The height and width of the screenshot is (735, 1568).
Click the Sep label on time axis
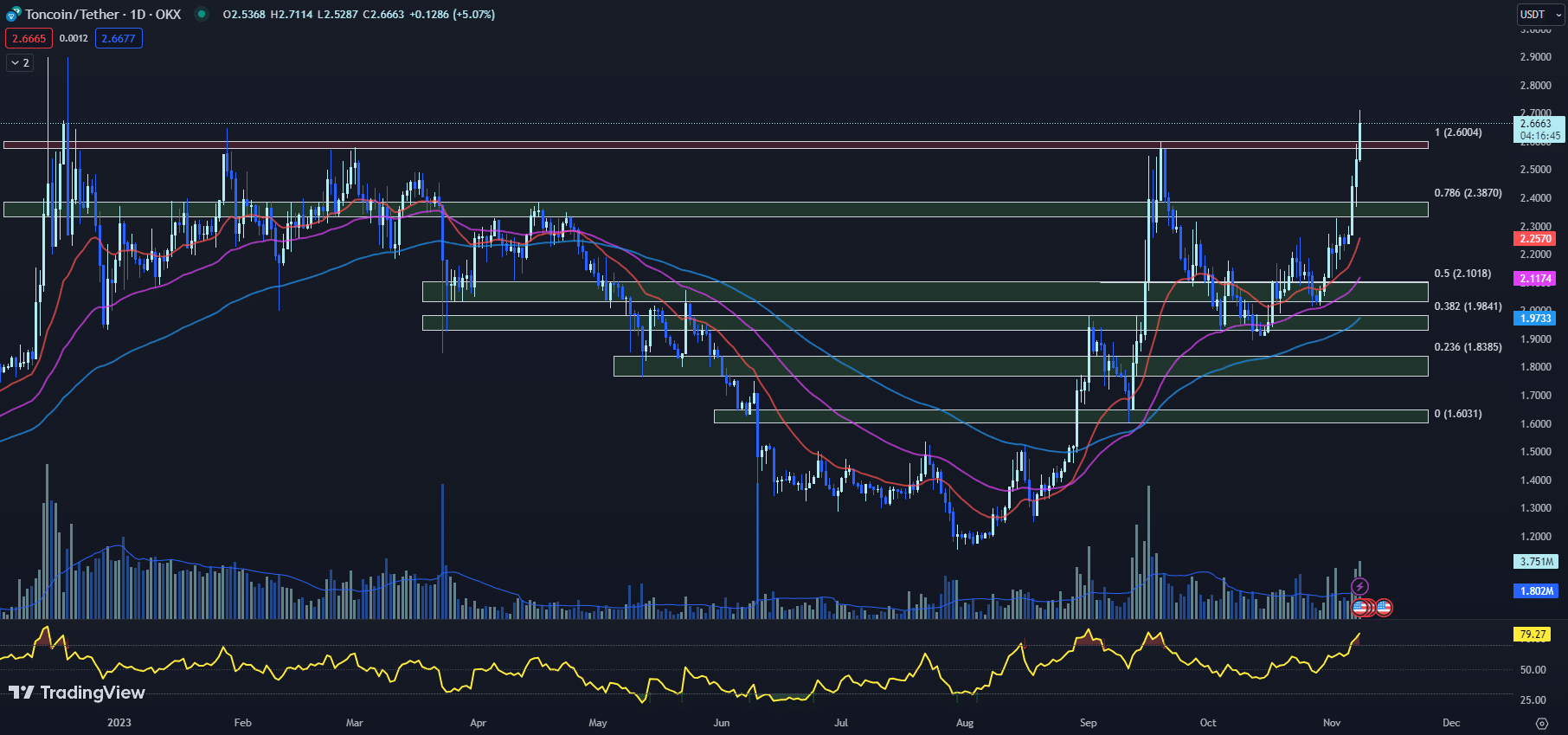click(x=1088, y=723)
